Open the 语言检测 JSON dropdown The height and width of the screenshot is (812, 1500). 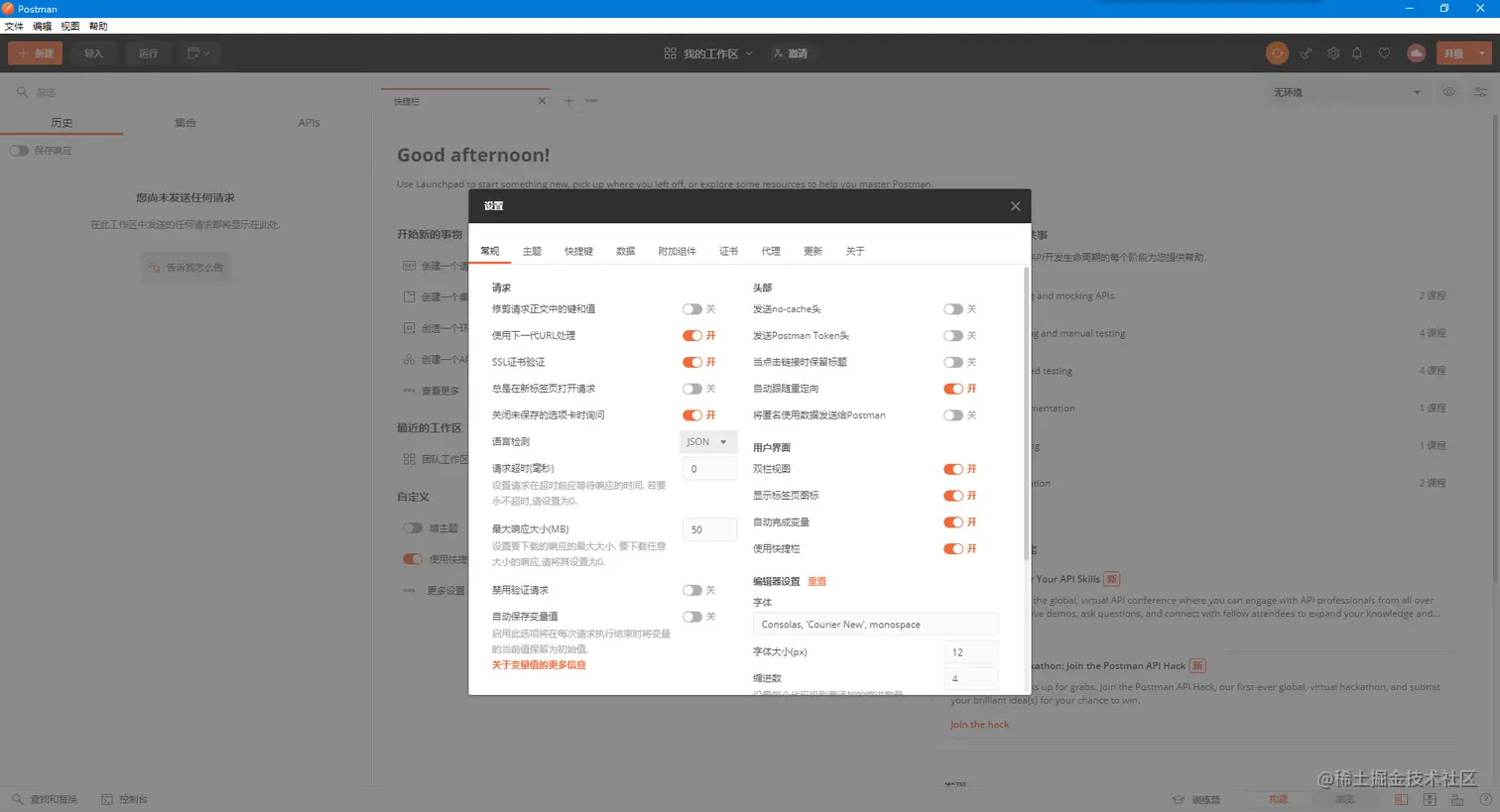(708, 442)
